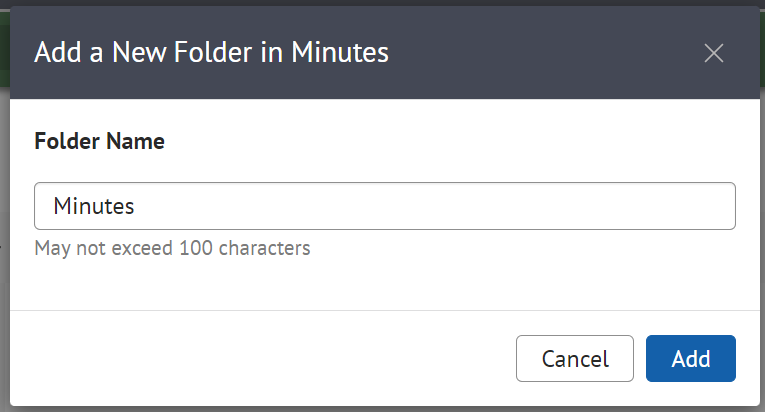Click the dialog title 'Add a New Folder in Minutes'
765x412 pixels.
(x=211, y=53)
